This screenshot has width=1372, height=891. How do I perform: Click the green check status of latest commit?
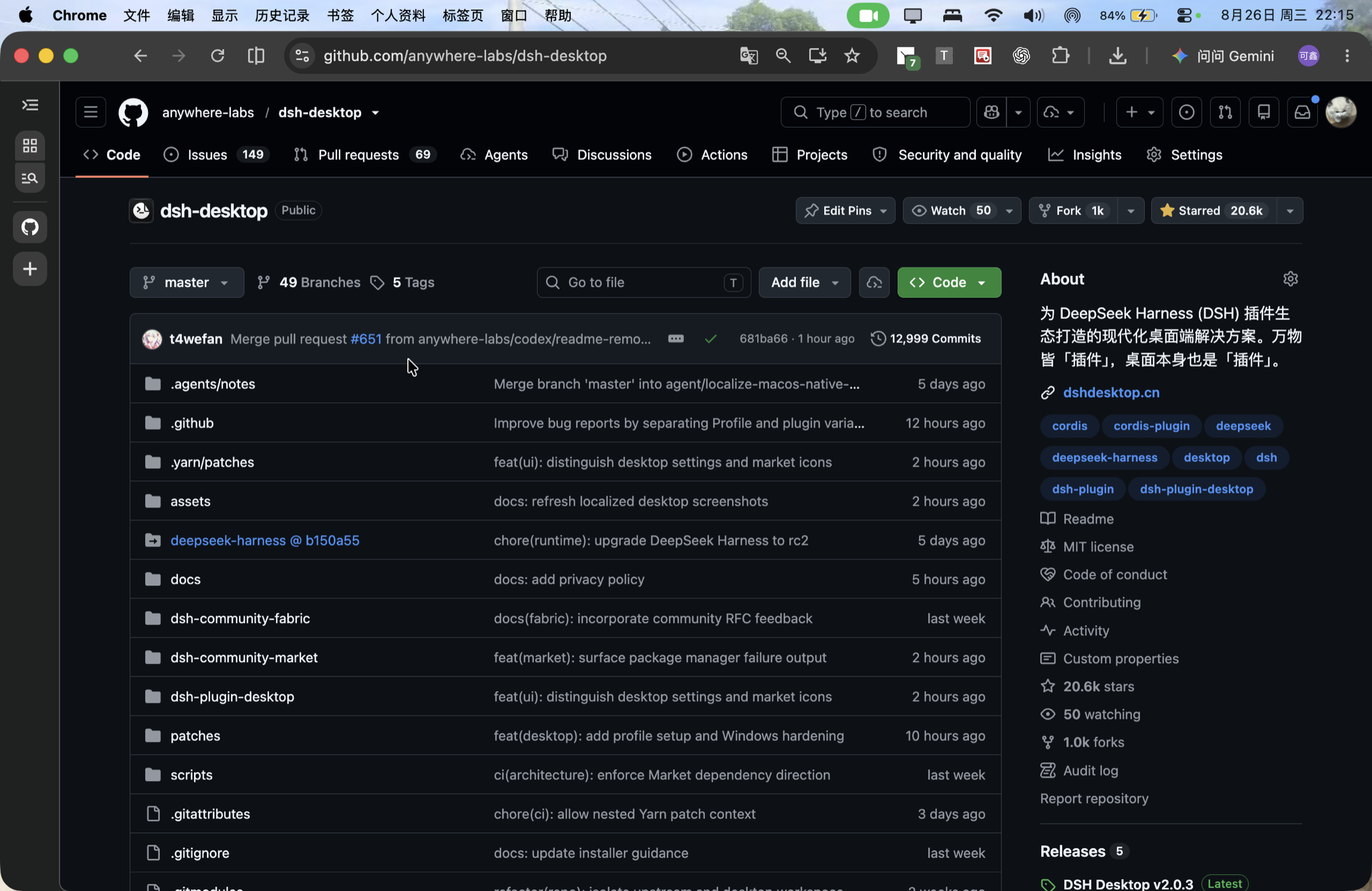click(710, 339)
